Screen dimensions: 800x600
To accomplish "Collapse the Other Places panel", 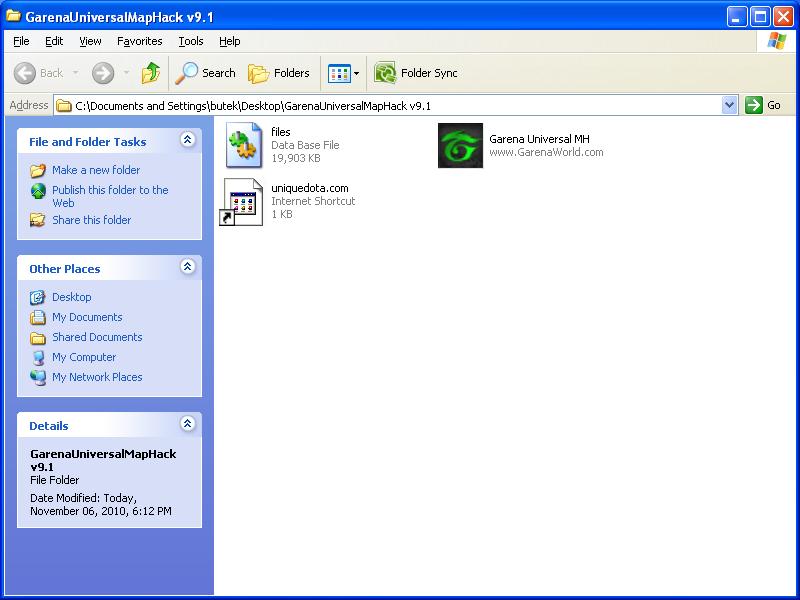I will click(188, 266).
